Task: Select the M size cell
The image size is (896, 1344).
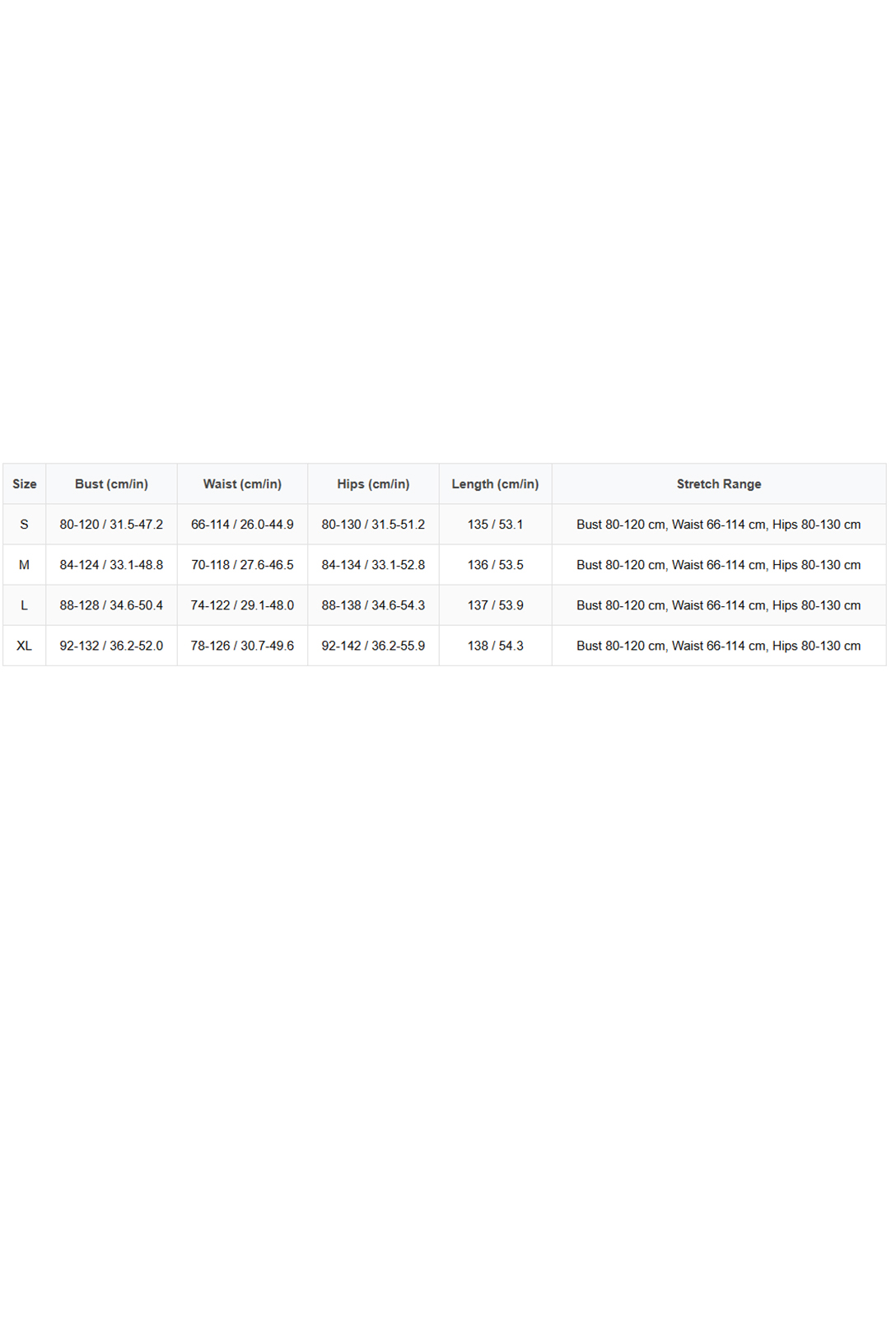Action: coord(25,565)
